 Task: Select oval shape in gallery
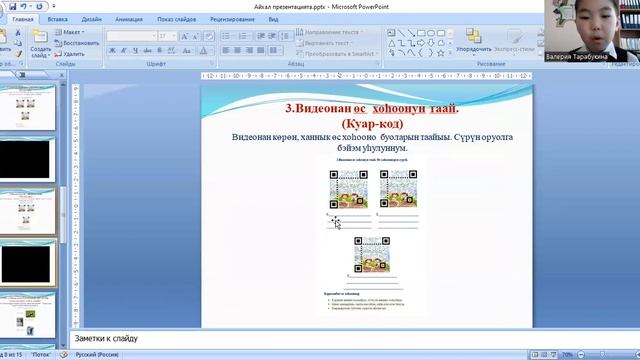[x=431, y=33]
